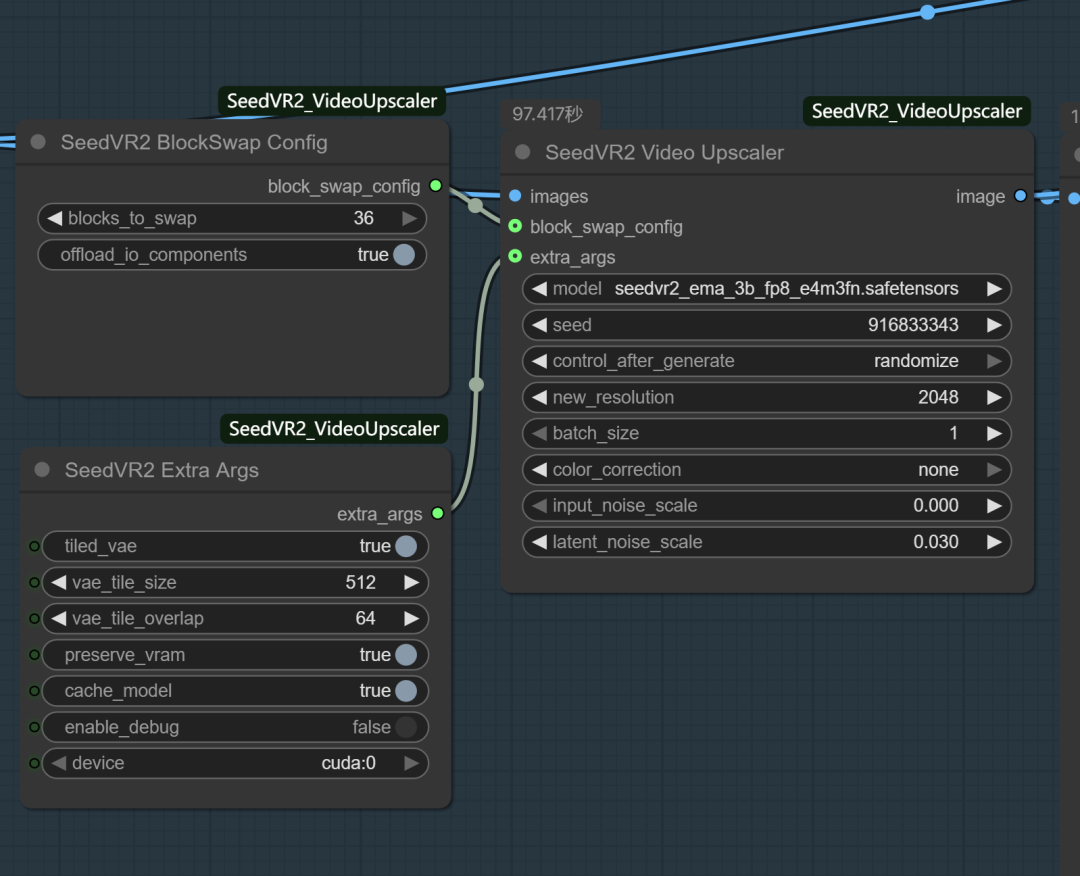Click the preserve_vram input socket dot
1080x876 pixels.
click(34, 655)
